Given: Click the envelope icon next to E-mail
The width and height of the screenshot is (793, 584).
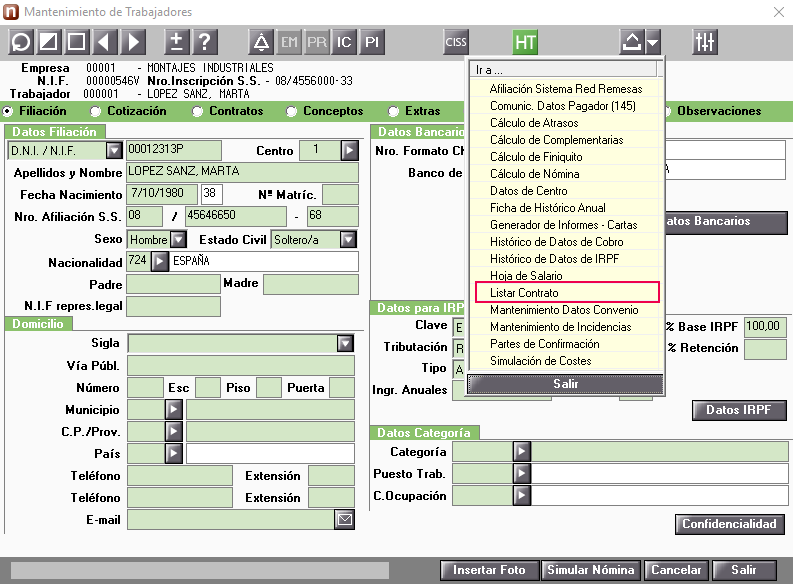Looking at the screenshot, I should coord(344,519).
